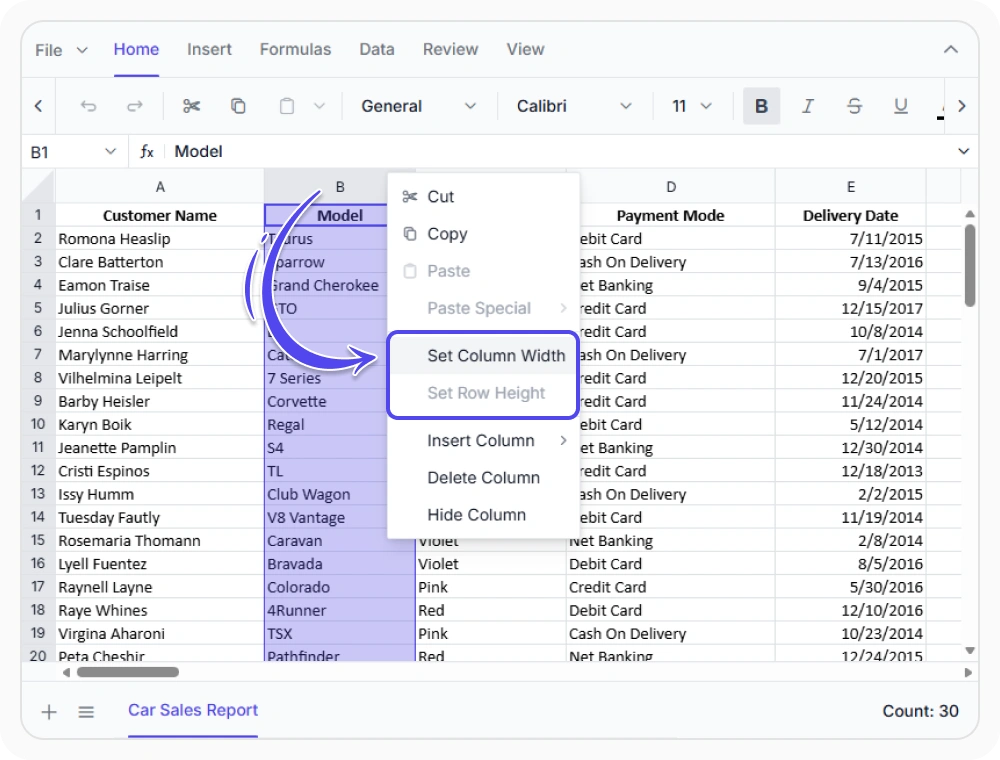This screenshot has width=1000, height=760.
Task: Switch to the Insert tab
Action: pos(209,49)
